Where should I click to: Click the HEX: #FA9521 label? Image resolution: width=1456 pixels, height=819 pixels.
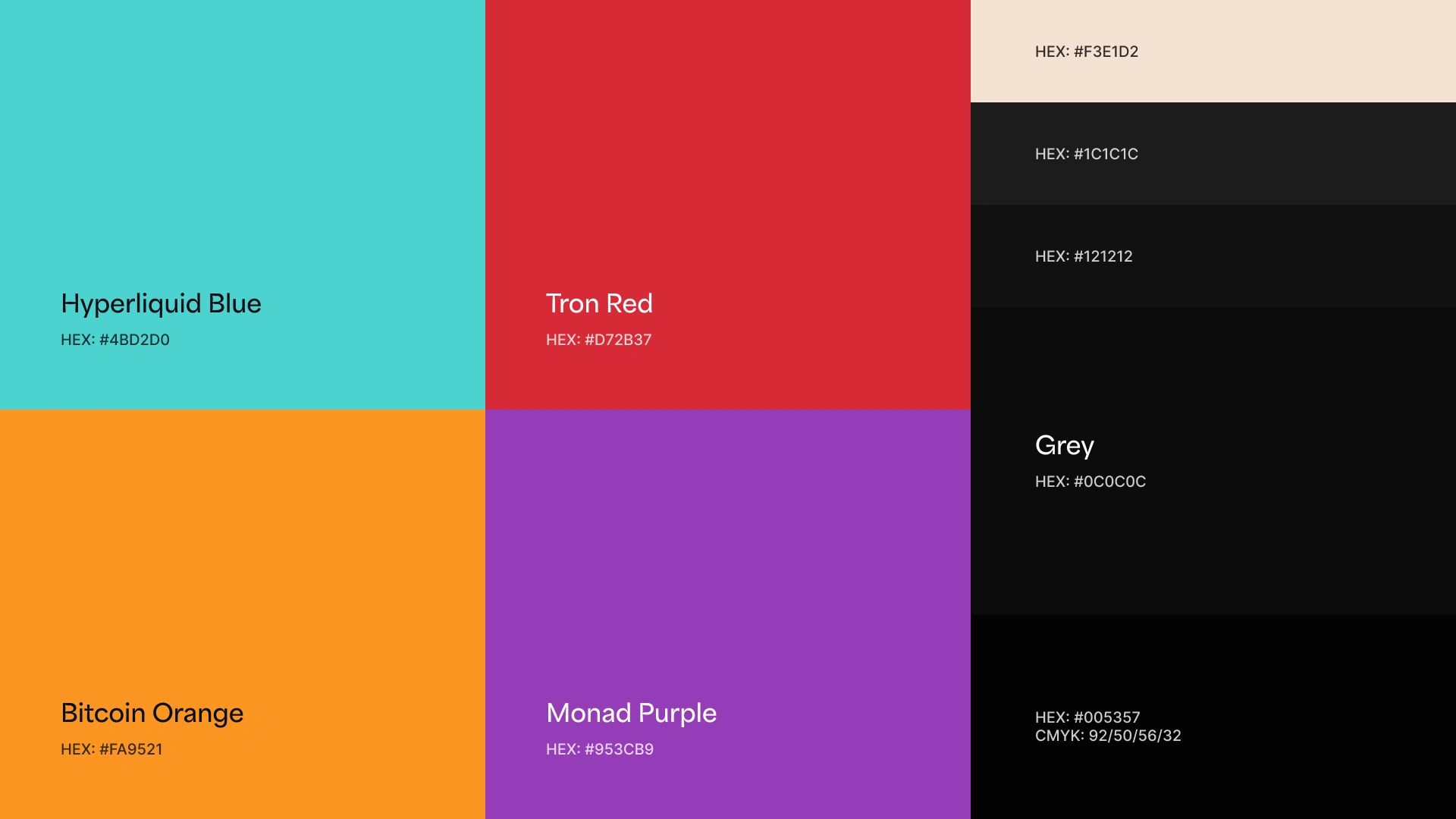point(111,749)
